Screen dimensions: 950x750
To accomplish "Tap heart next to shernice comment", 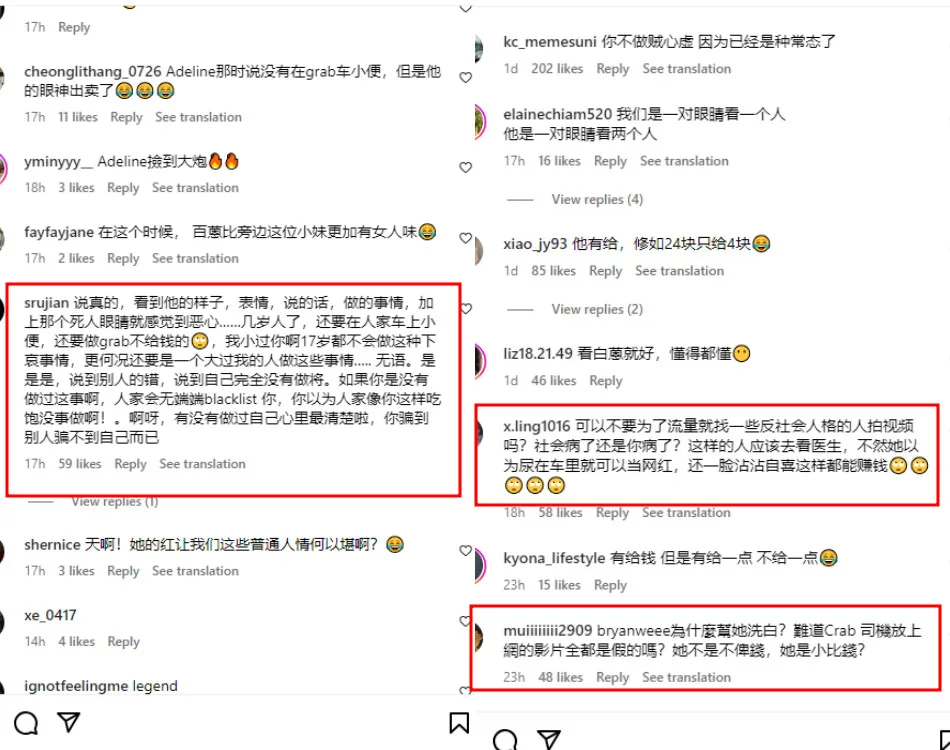I will point(465,551).
